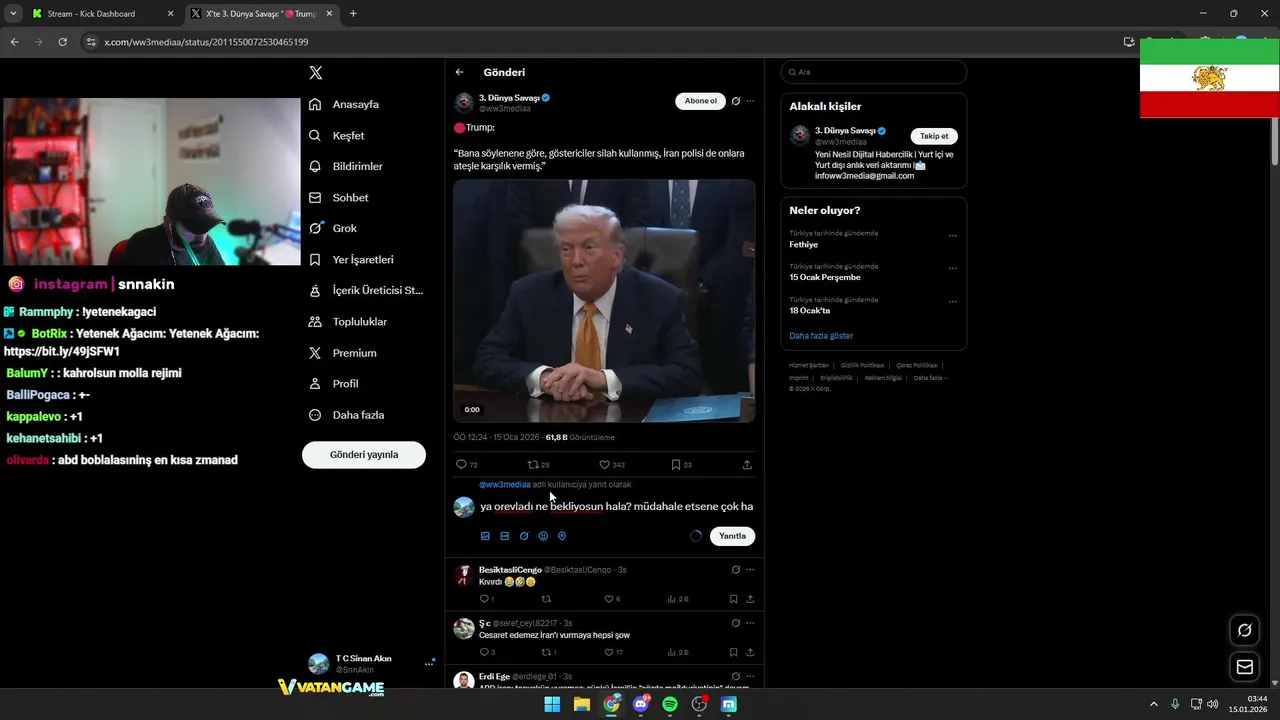Open İçerik Üreticisi Stüdyosu item

(366, 291)
